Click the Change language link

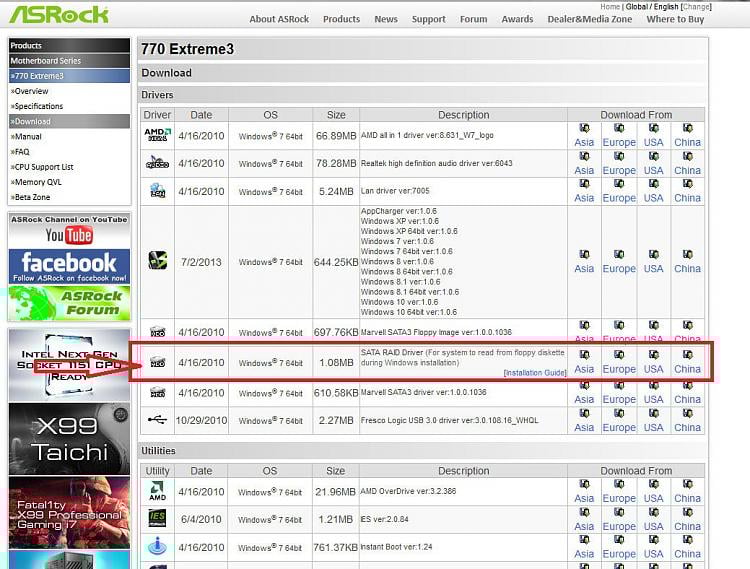[x=696, y=7]
